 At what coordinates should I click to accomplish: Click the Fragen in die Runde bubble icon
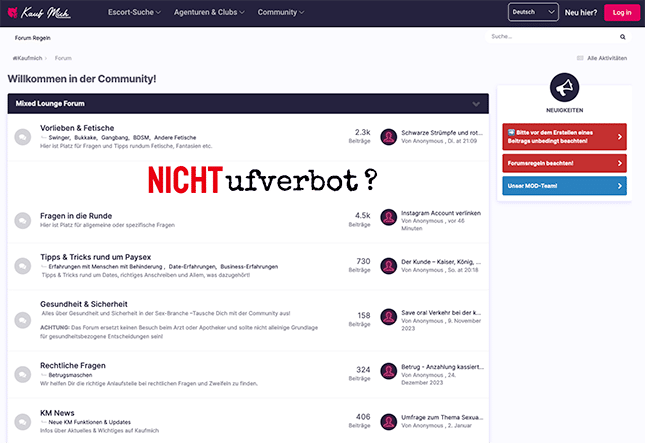(23, 220)
